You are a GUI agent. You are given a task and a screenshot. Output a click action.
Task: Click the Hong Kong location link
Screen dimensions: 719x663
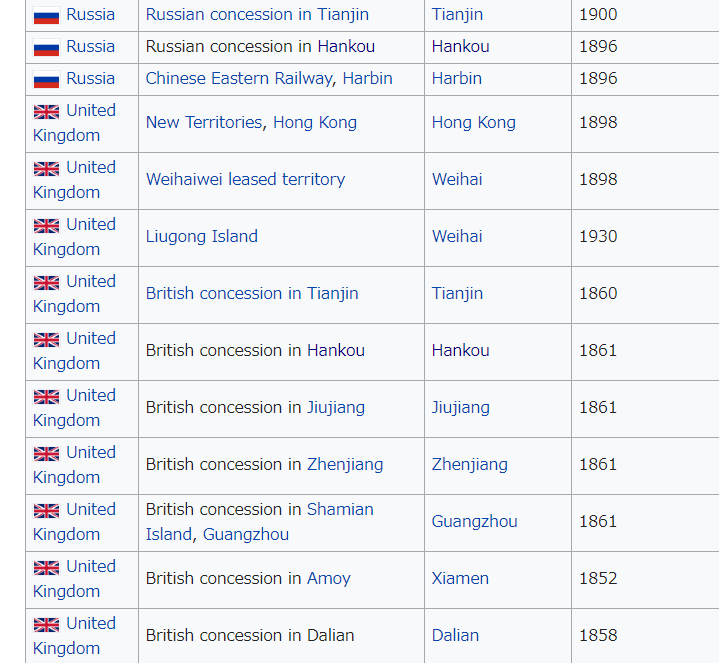474,123
